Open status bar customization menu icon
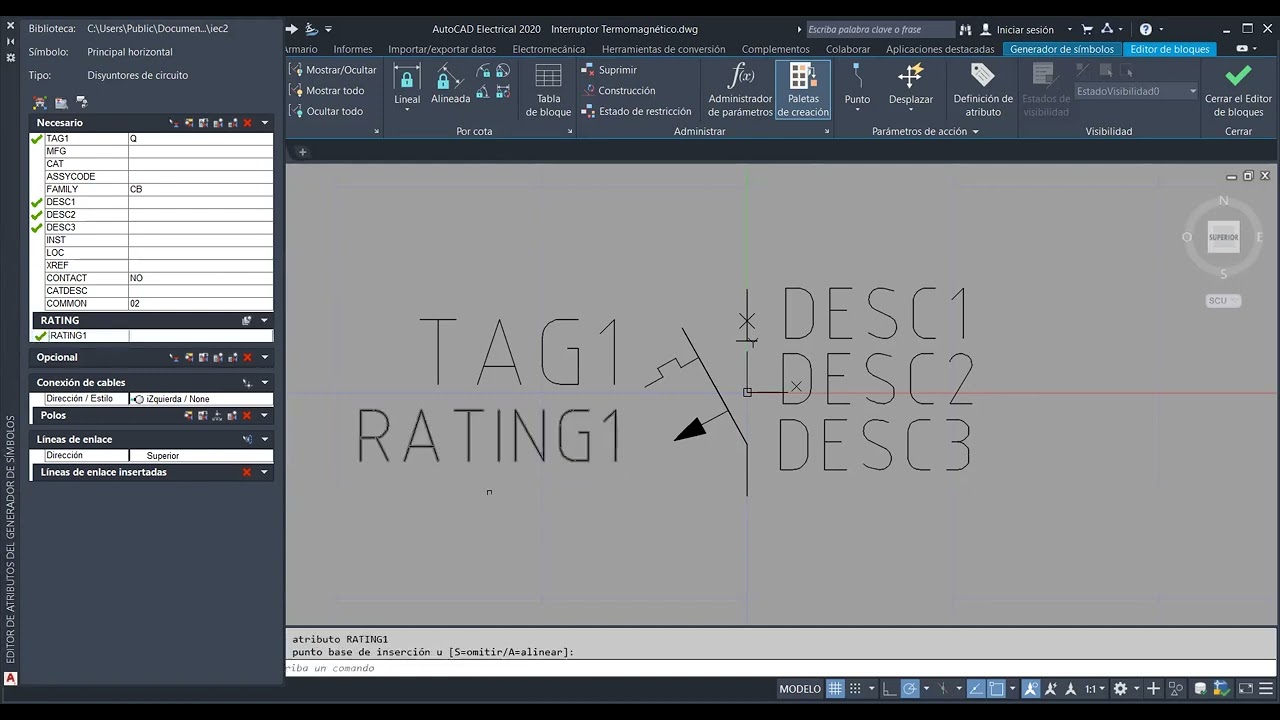The height and width of the screenshot is (720, 1280). pyautogui.click(x=1267, y=689)
